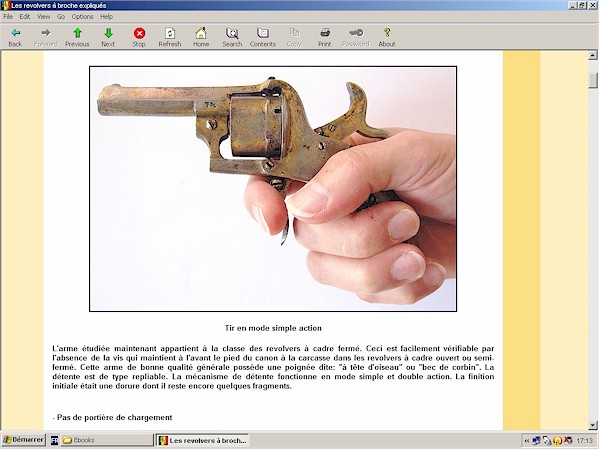Click the scrollbar down arrow
Image resolution: width=600 pixels, height=450 pixels.
click(x=593, y=425)
